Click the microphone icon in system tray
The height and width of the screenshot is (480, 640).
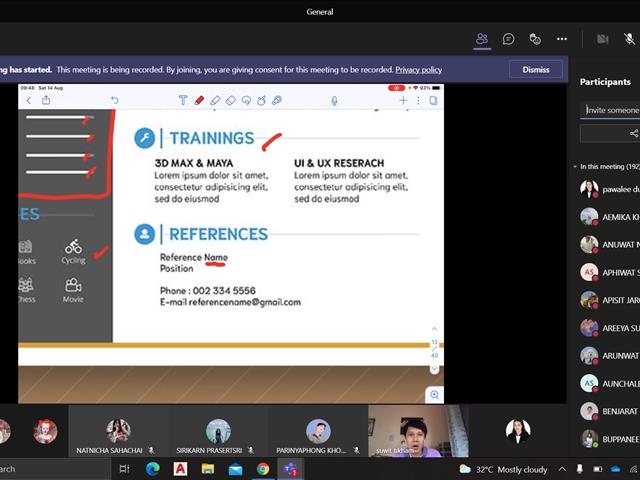pos(580,469)
